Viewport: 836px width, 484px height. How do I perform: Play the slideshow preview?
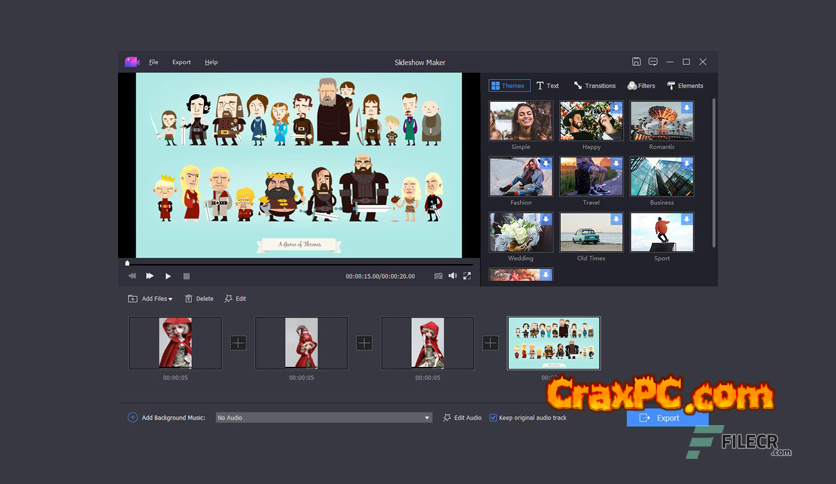point(168,276)
